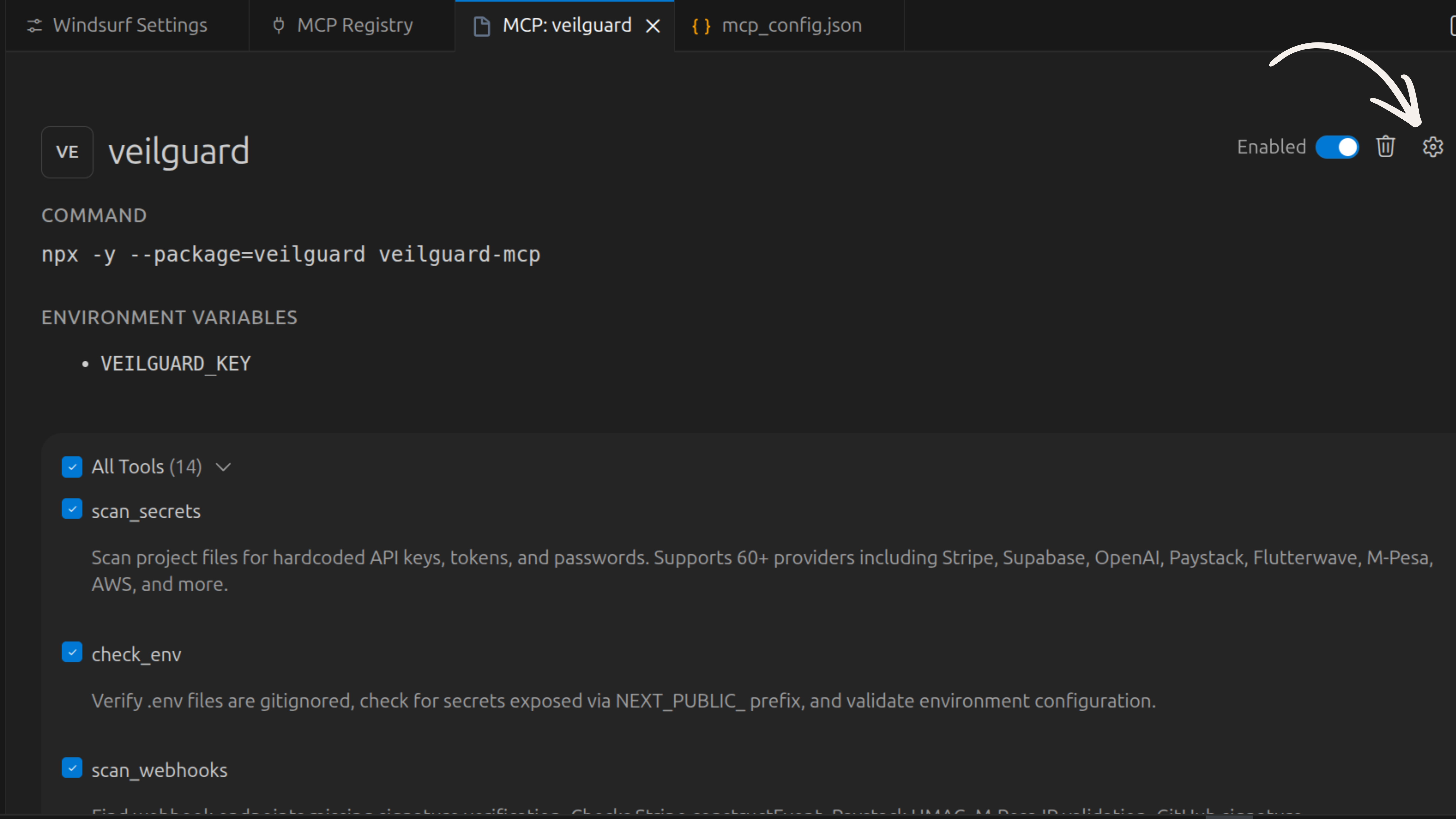This screenshot has width=1456, height=819.
Task: Select the MCP: veilguard tab
Action: click(565, 25)
